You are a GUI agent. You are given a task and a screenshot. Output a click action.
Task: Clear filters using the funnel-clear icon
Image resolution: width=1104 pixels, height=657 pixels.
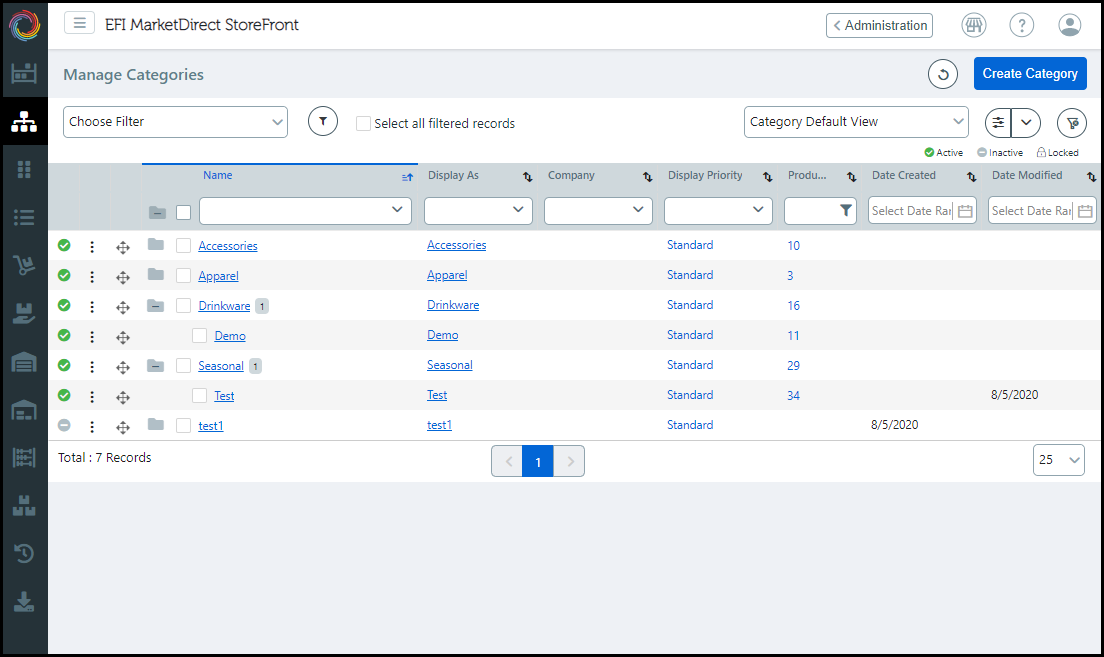tap(1072, 123)
